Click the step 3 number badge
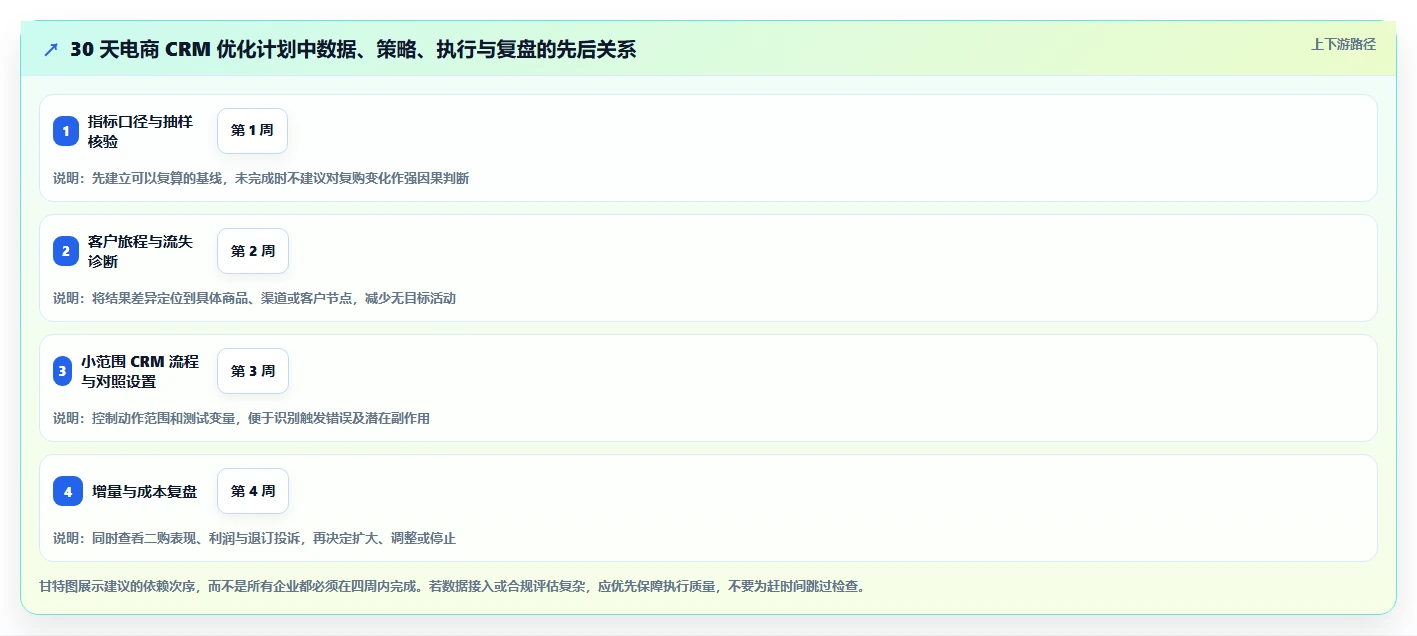This screenshot has width=1417, height=636. coord(62,371)
